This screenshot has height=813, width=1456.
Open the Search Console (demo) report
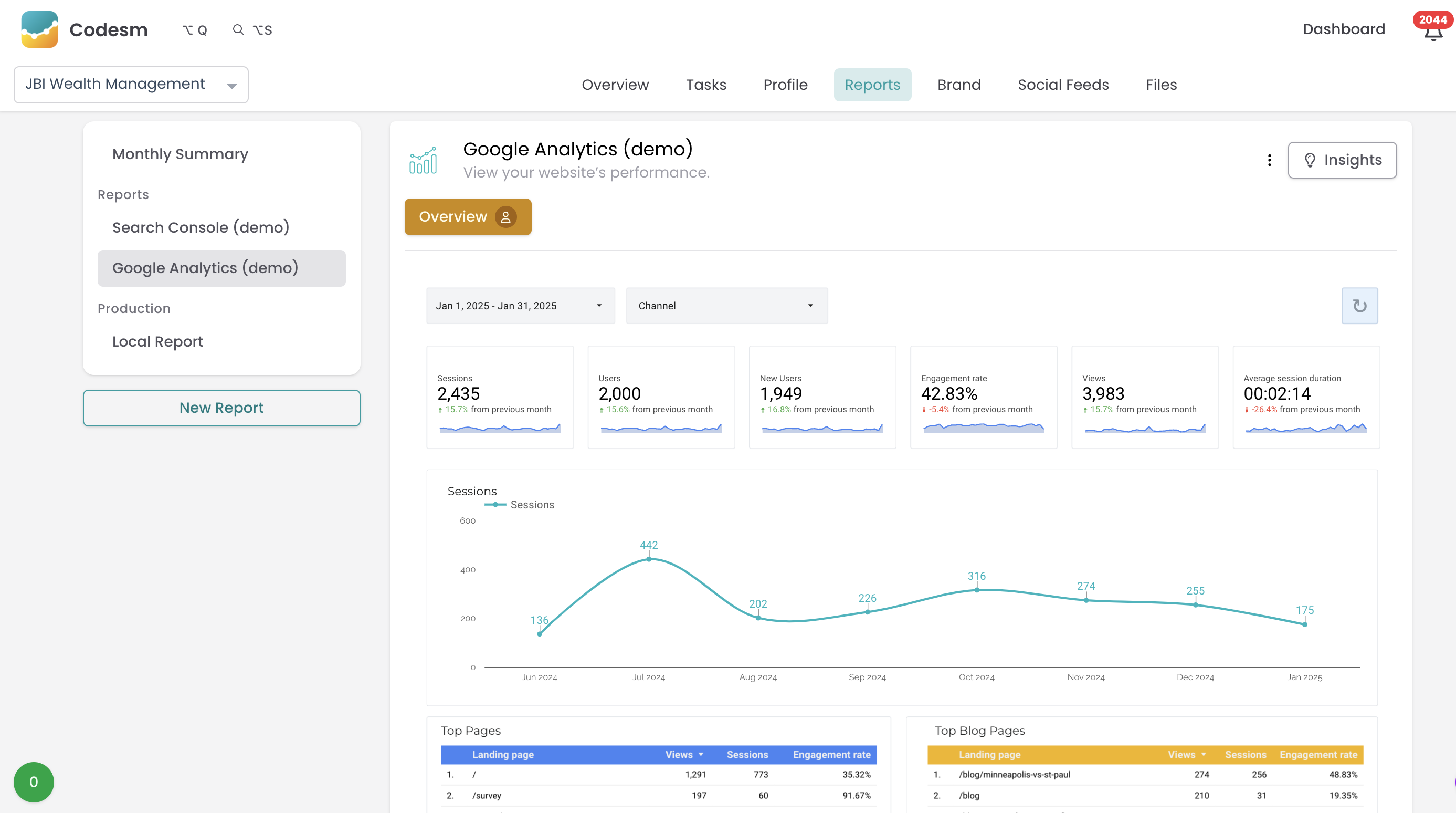click(x=201, y=227)
